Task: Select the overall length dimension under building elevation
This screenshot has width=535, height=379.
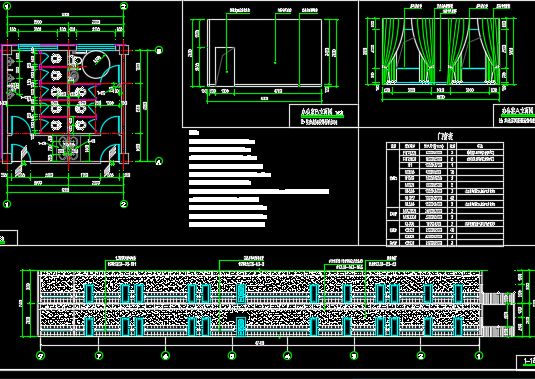Action: coord(259,344)
